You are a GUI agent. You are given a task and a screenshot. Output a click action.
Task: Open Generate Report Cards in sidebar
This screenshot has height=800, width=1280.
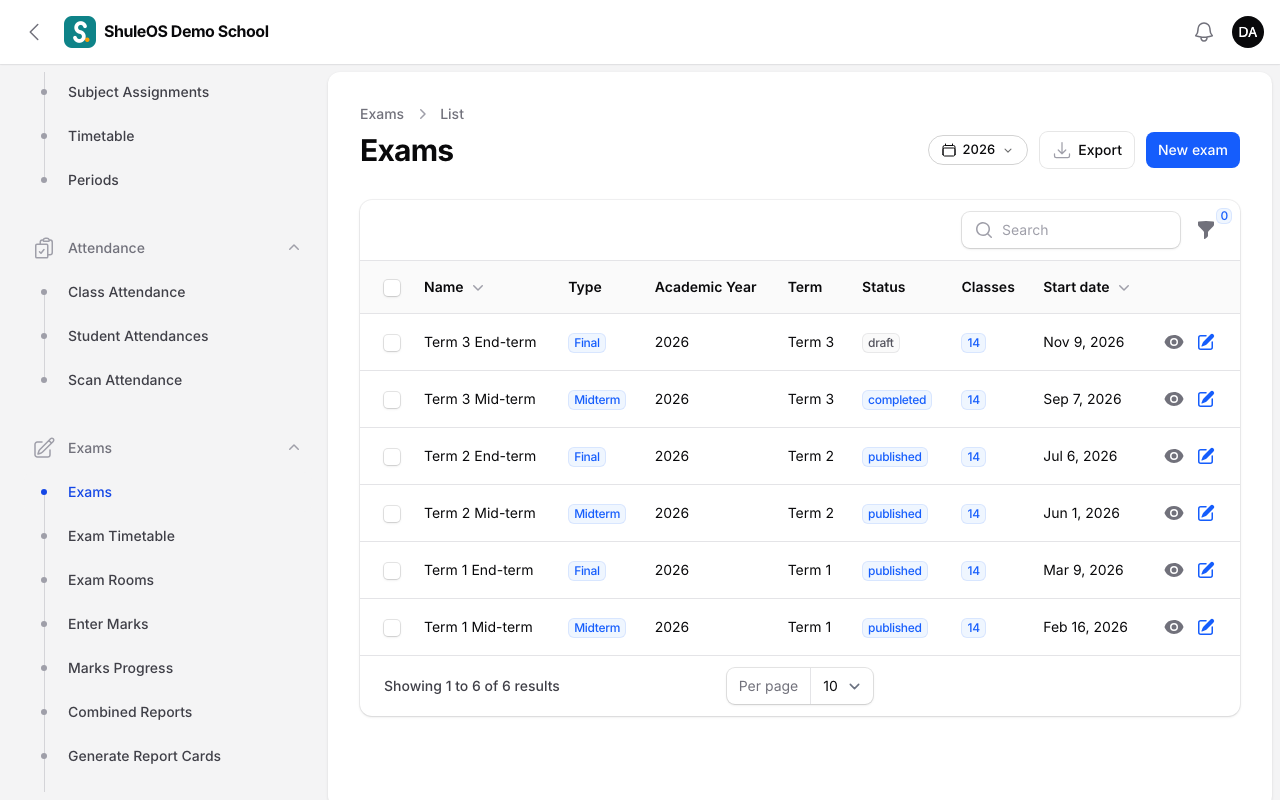[144, 756]
